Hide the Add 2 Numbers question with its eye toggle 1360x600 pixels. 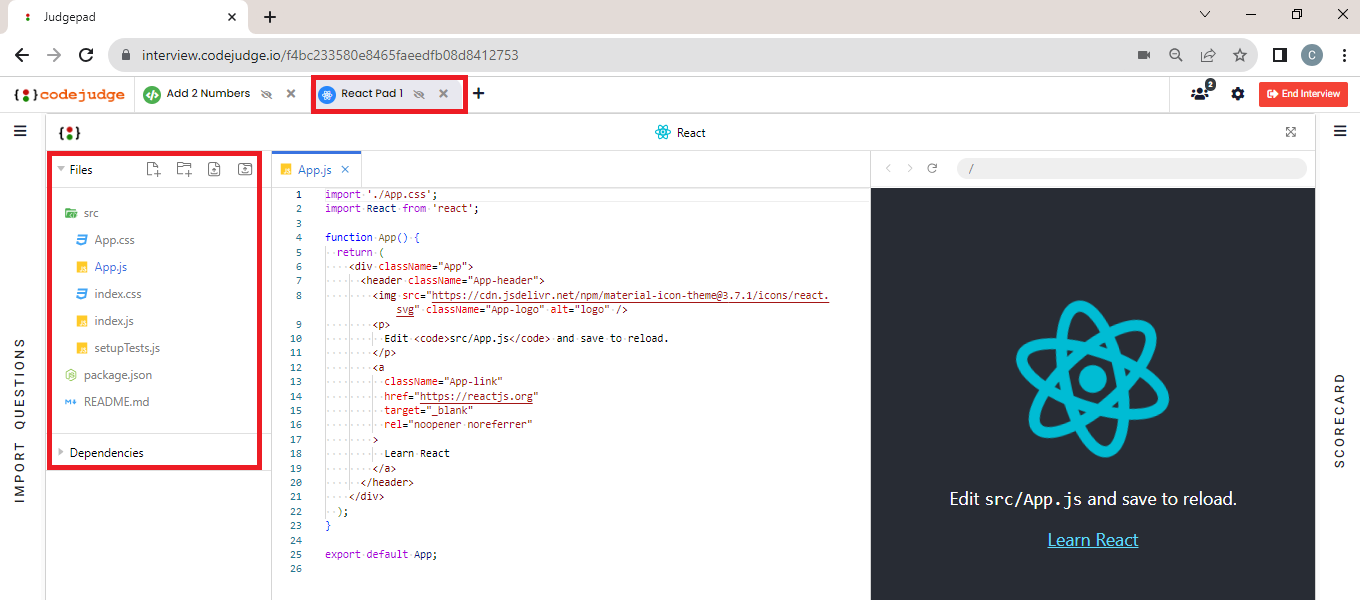(266, 93)
